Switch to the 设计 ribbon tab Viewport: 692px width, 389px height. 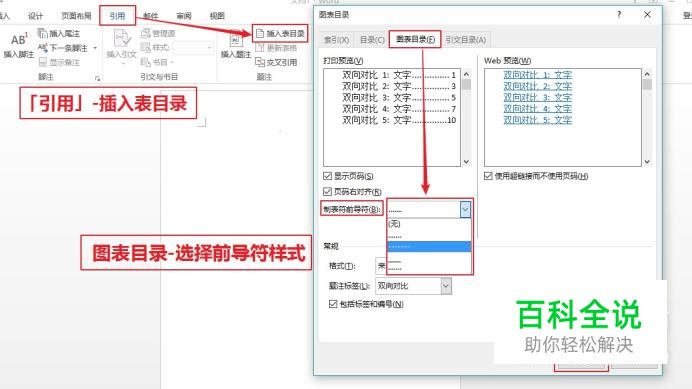[x=36, y=16]
